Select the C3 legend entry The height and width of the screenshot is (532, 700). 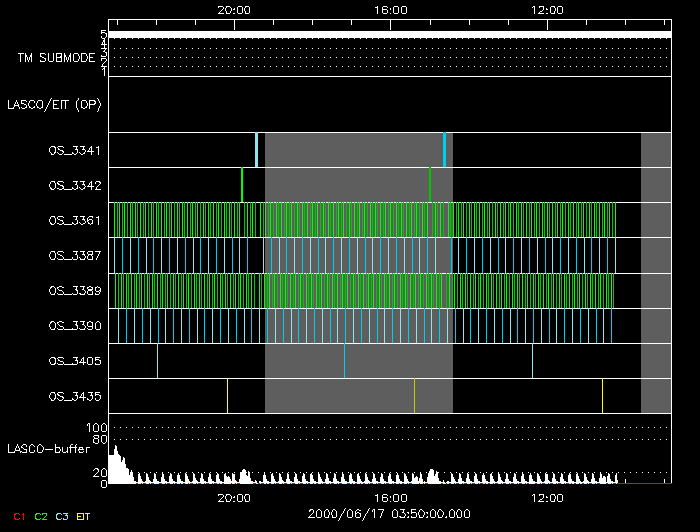63,516
